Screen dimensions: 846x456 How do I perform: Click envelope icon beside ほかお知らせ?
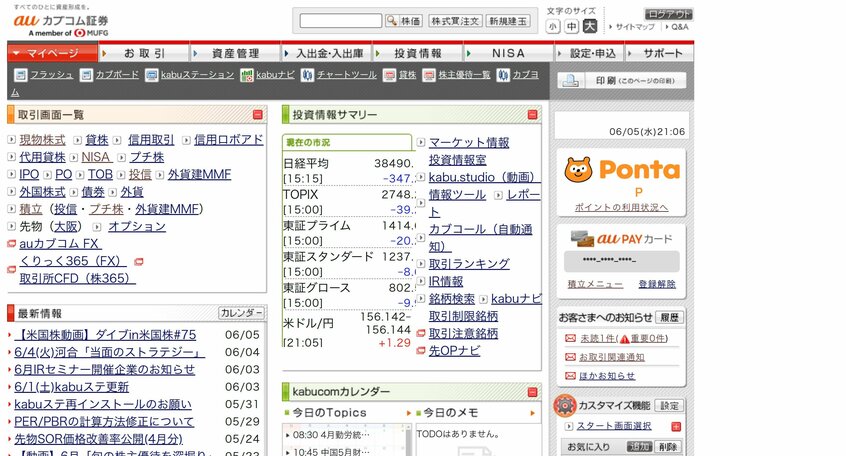pos(570,376)
